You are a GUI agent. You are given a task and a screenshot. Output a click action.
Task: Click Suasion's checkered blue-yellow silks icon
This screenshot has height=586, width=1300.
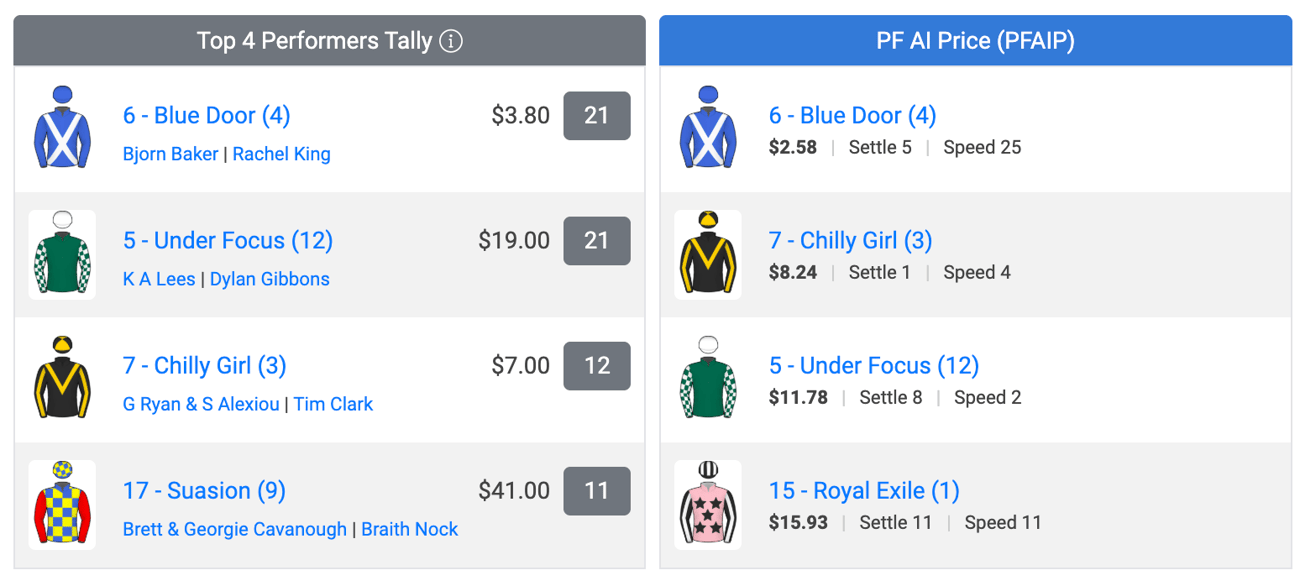[63, 505]
